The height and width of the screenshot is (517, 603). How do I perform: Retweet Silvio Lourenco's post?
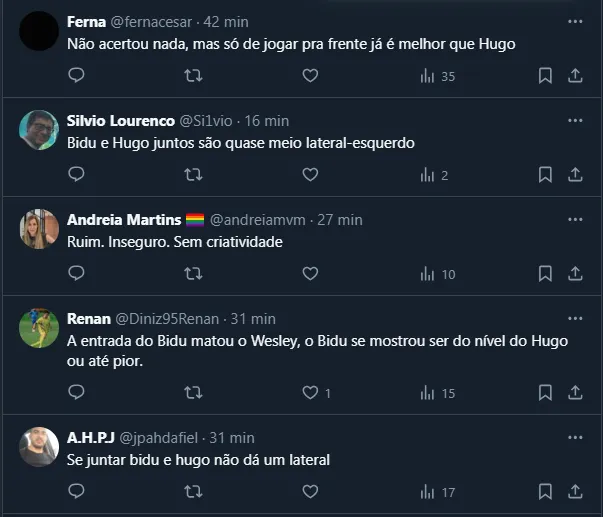pos(194,174)
